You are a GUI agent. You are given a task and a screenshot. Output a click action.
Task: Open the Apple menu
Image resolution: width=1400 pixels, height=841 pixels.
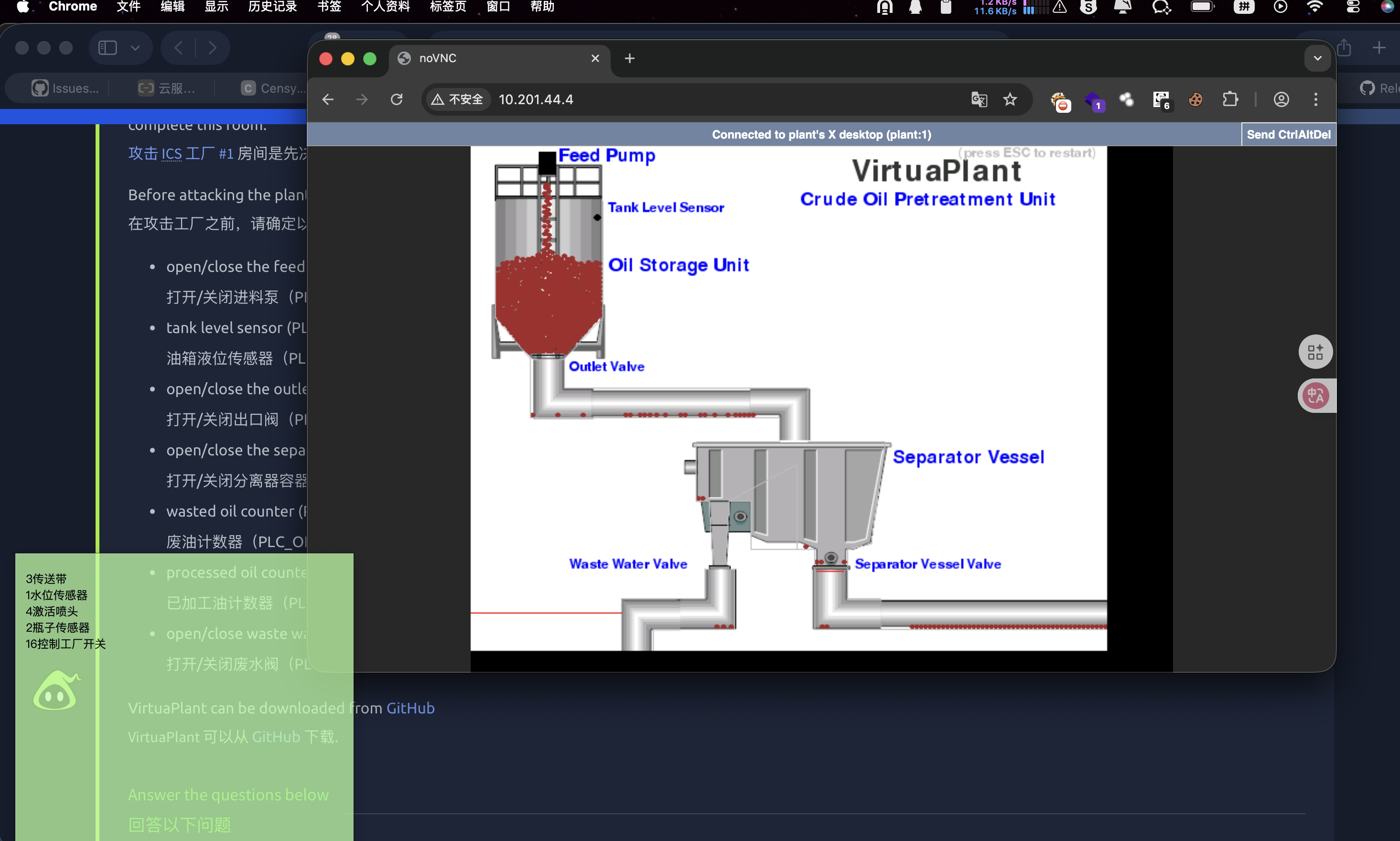pos(22,7)
